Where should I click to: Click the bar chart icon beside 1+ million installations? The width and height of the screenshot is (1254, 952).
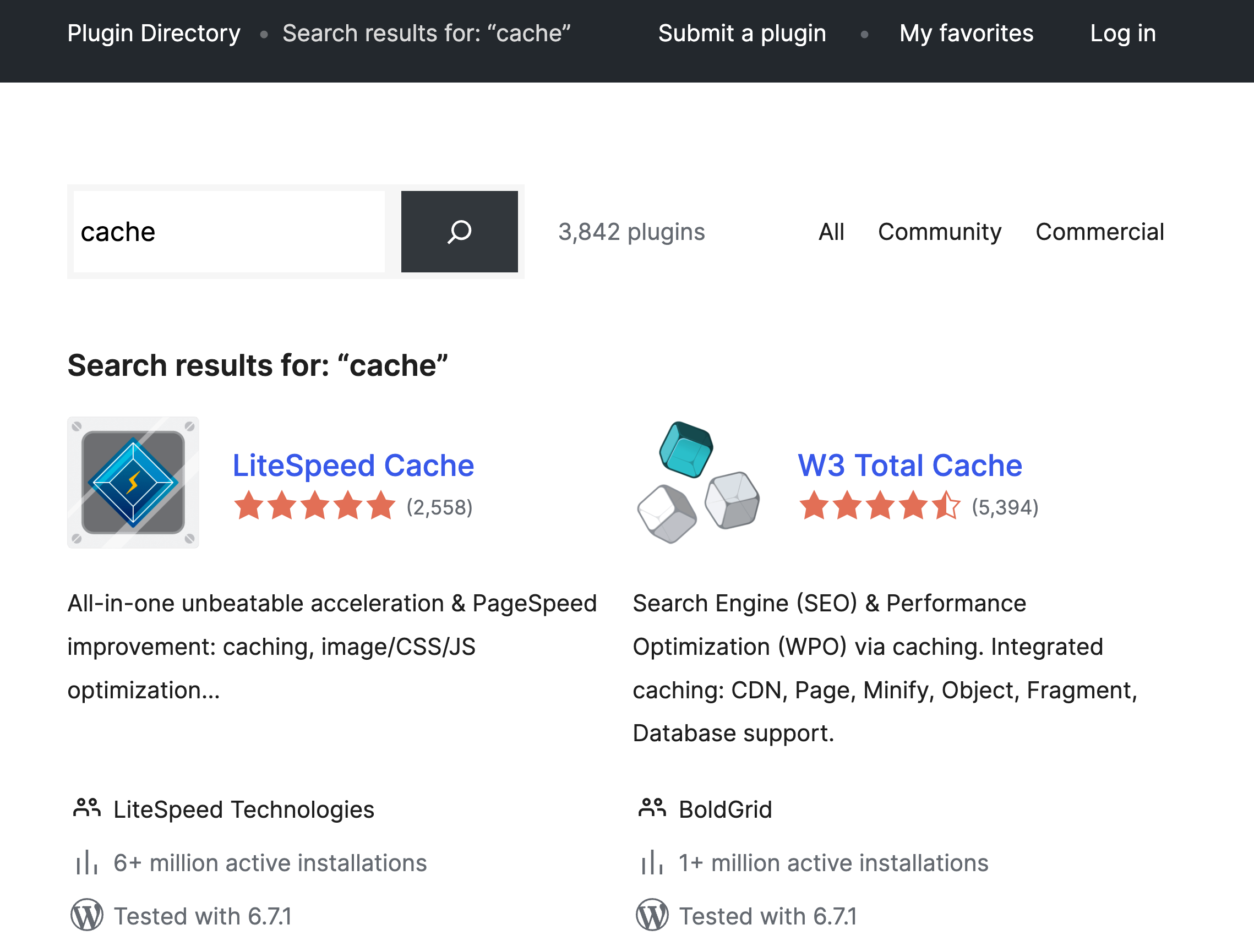[x=652, y=862]
